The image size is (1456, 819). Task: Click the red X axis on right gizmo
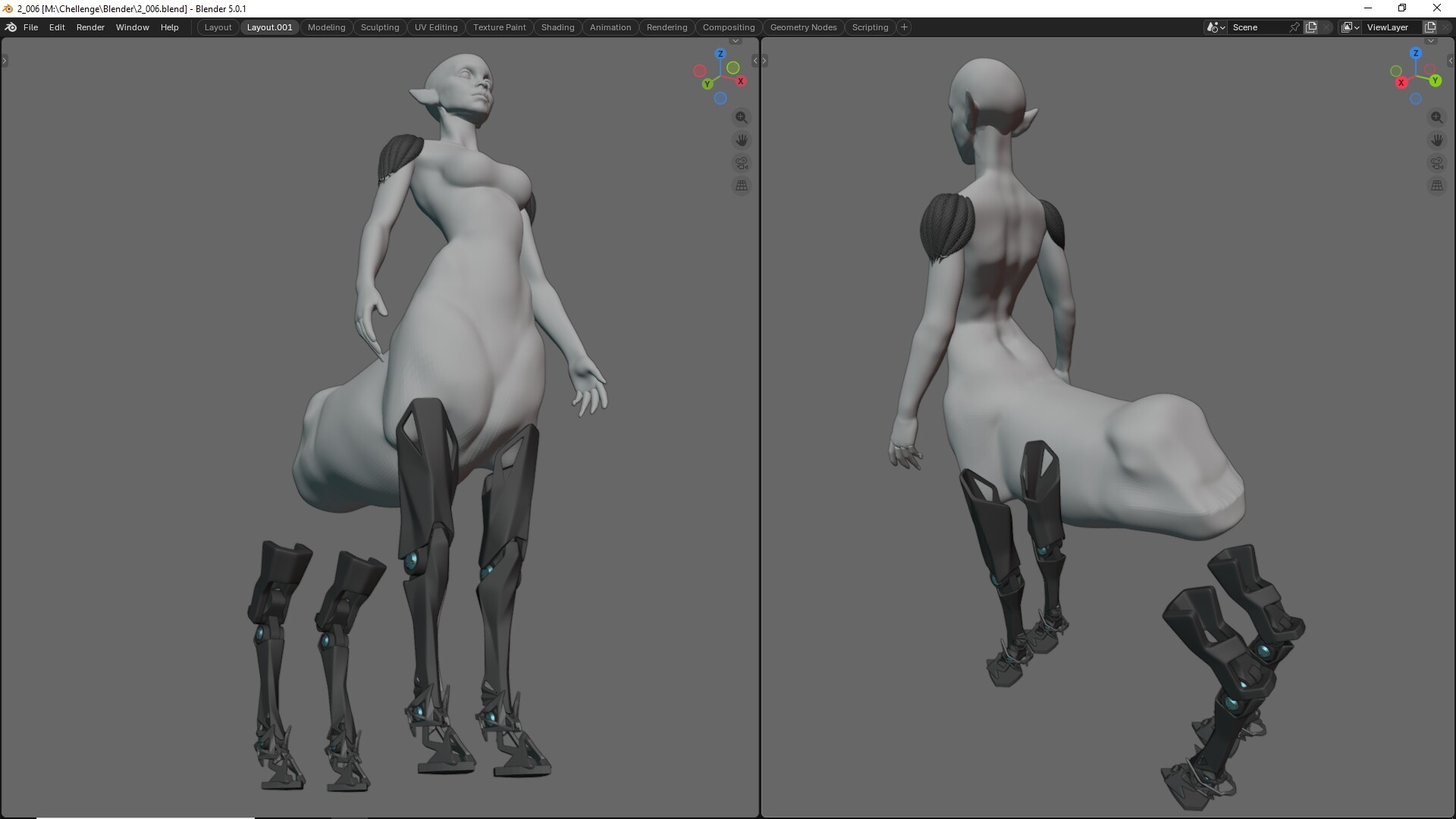(x=1401, y=83)
